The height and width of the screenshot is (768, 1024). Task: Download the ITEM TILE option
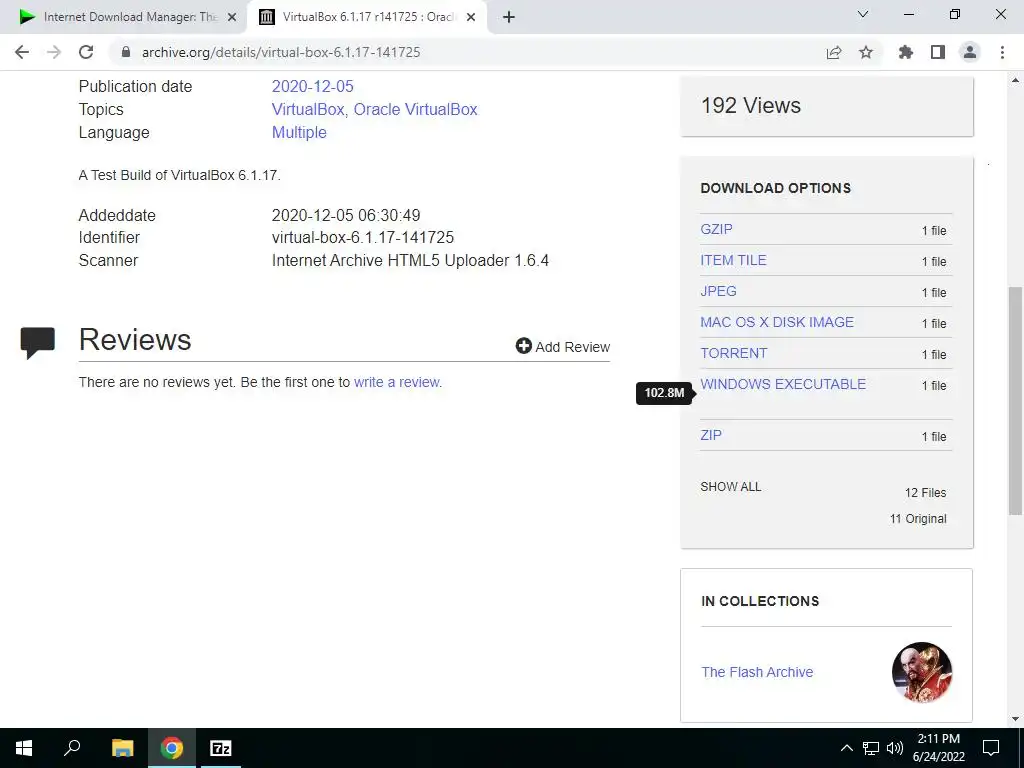pyautogui.click(x=733, y=260)
